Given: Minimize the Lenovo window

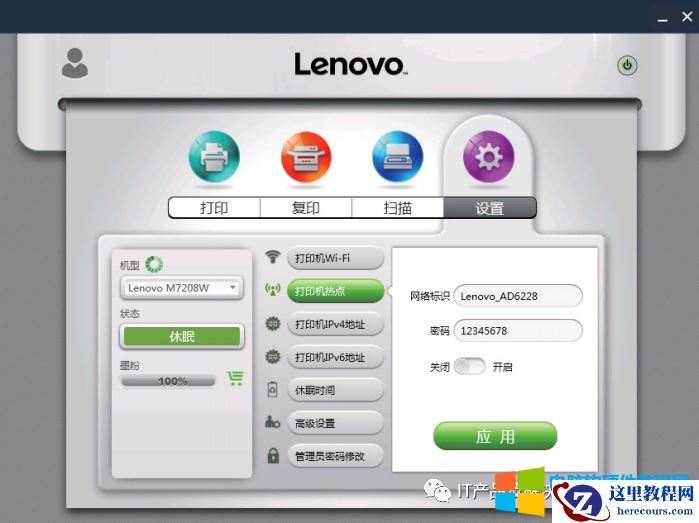Looking at the screenshot, I should coord(662,18).
